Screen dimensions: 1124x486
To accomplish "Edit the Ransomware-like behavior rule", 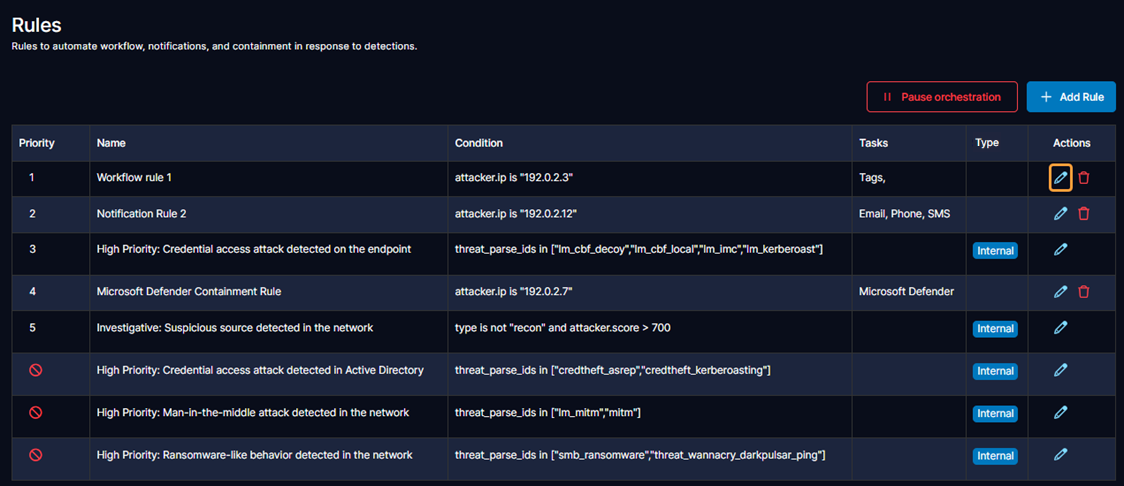I will 1060,454.
